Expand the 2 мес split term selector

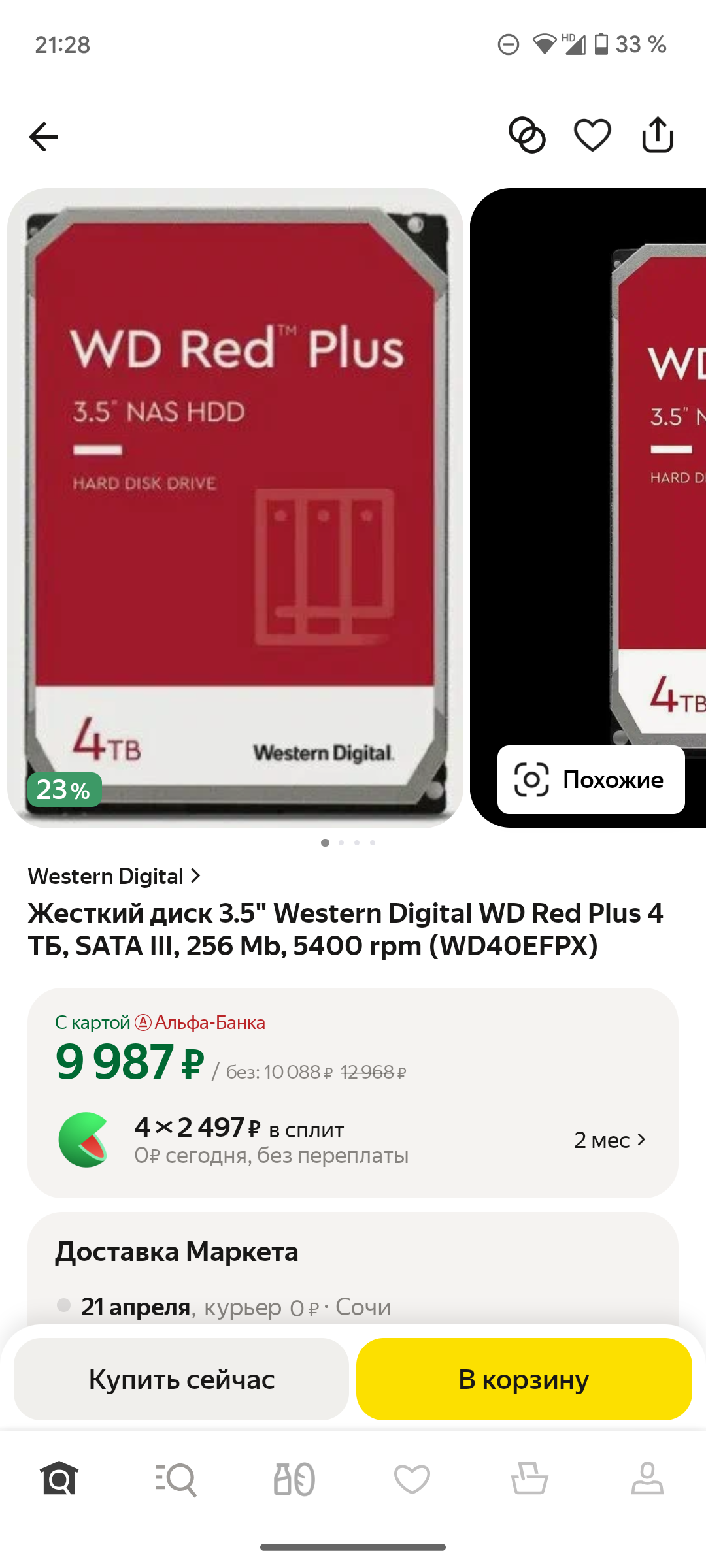[610, 1140]
